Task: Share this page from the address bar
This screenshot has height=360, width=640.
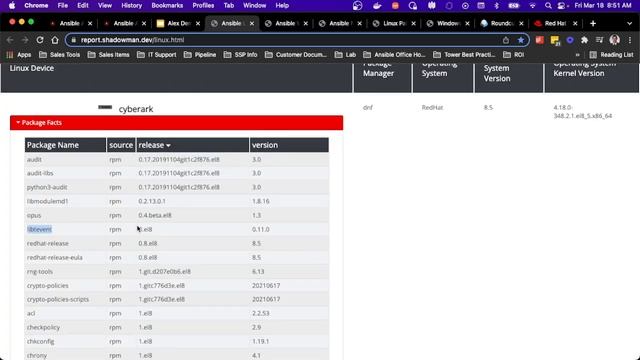Action: (x=506, y=40)
